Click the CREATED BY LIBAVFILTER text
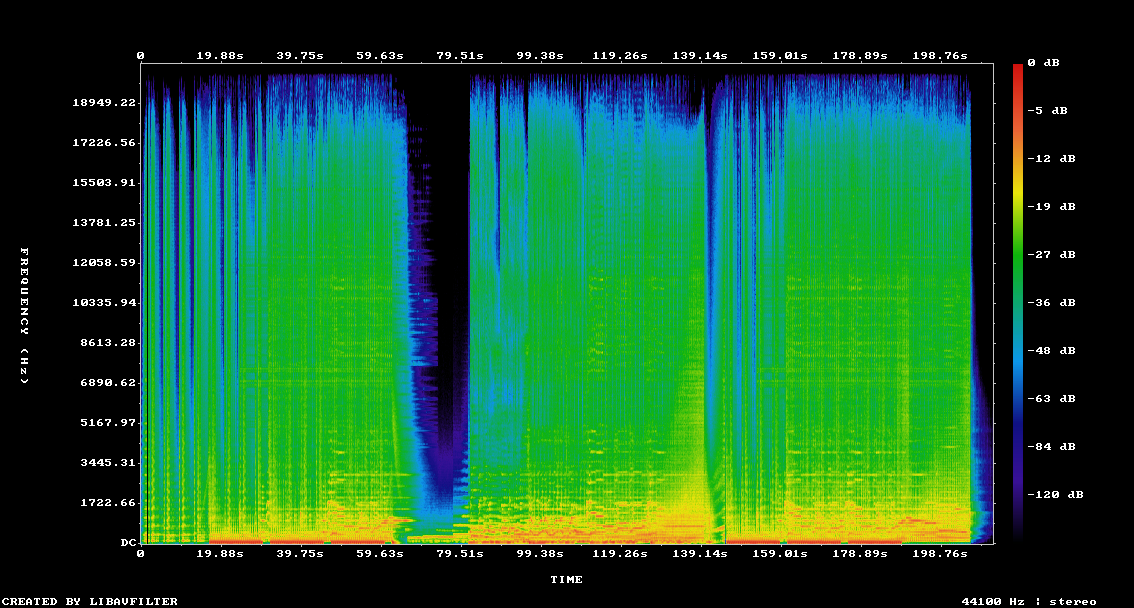This screenshot has height=608, width=1134. tap(92, 601)
